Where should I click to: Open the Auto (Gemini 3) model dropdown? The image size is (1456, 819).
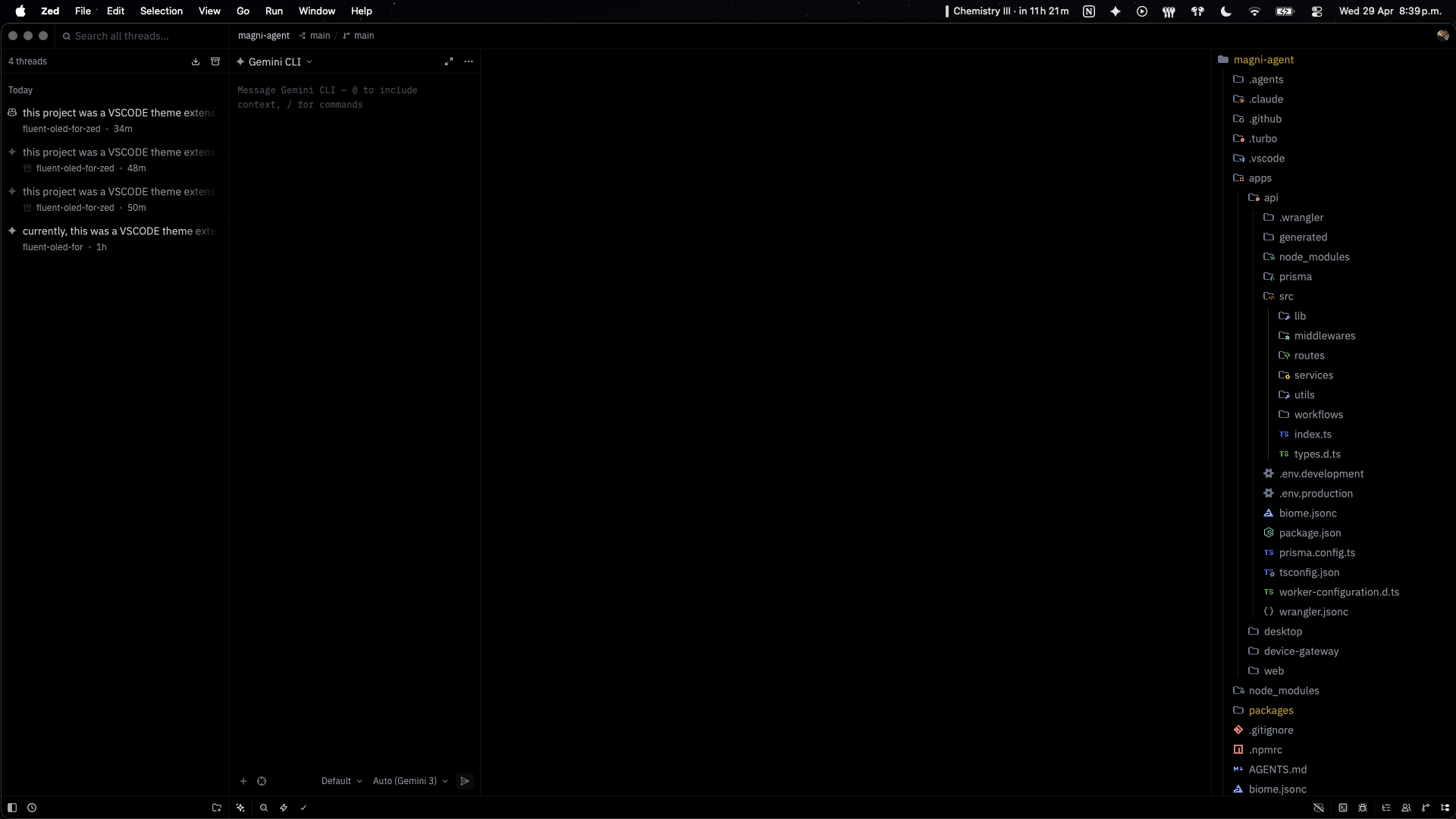coord(410,781)
